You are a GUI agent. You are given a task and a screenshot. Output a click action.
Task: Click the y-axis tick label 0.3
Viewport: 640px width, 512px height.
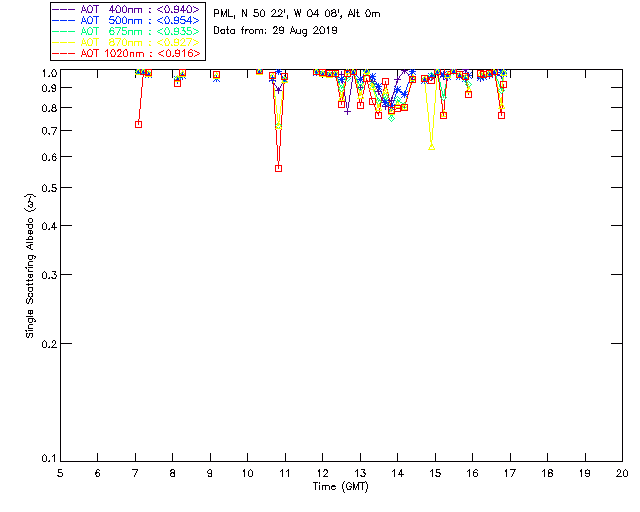[49, 275]
